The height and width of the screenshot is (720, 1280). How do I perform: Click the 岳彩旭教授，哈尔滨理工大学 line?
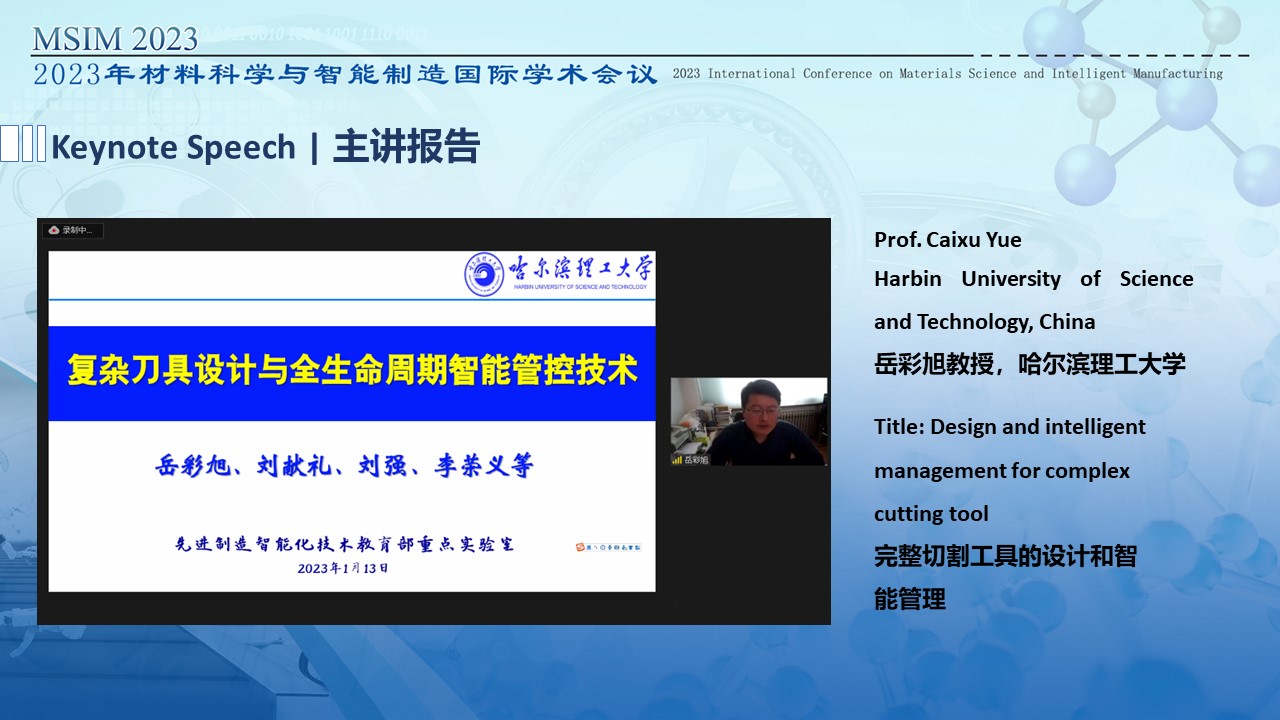[1030, 364]
